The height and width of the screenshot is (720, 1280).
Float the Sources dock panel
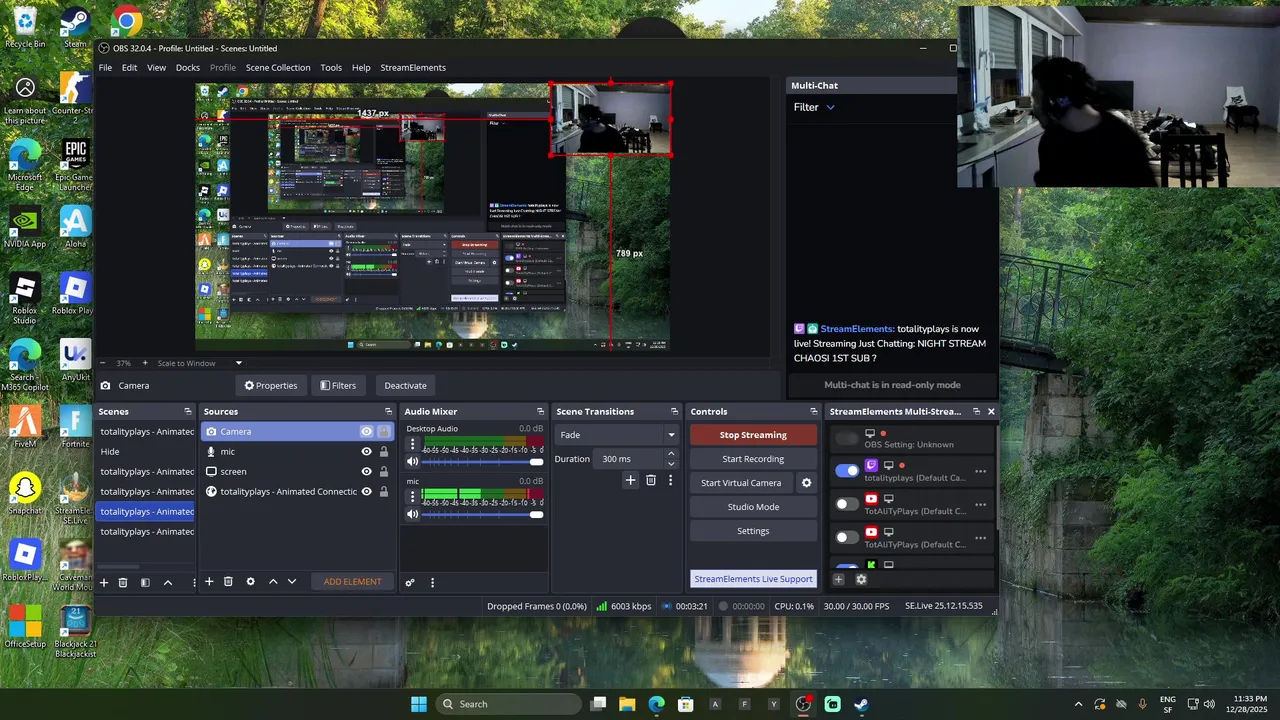coord(388,412)
